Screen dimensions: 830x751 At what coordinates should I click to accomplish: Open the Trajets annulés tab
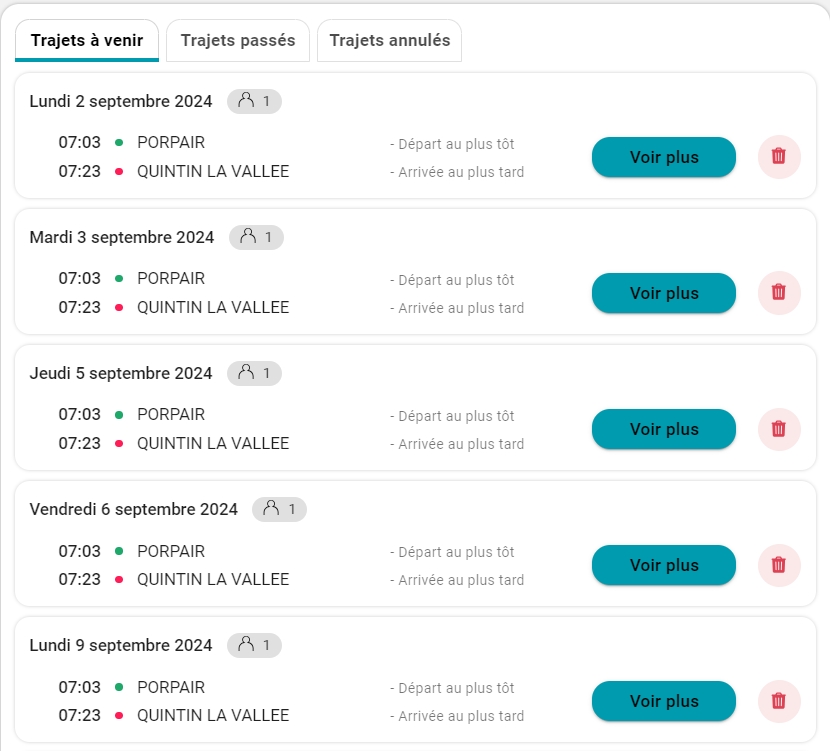coord(389,41)
